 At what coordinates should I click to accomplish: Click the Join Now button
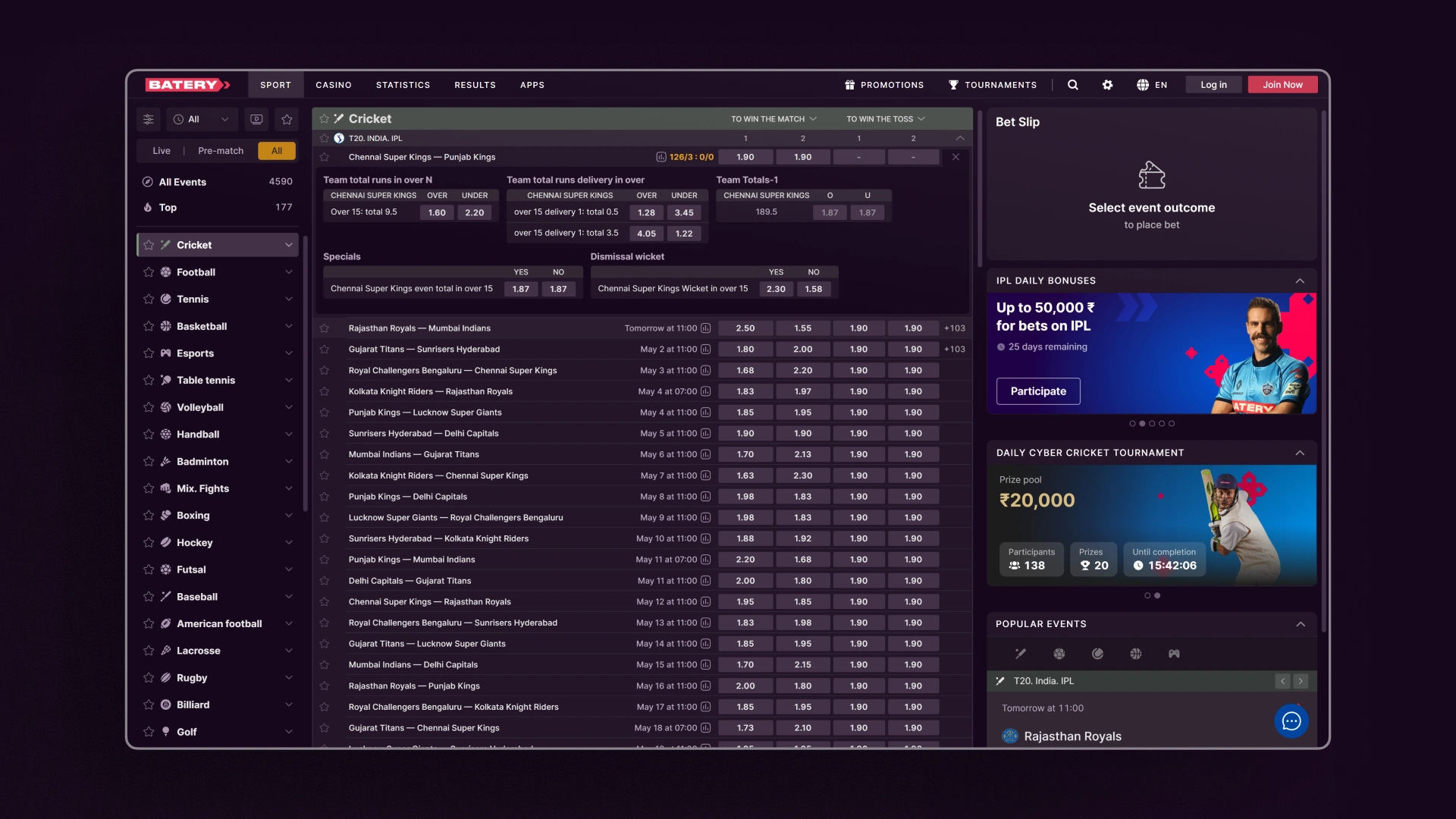tap(1282, 85)
